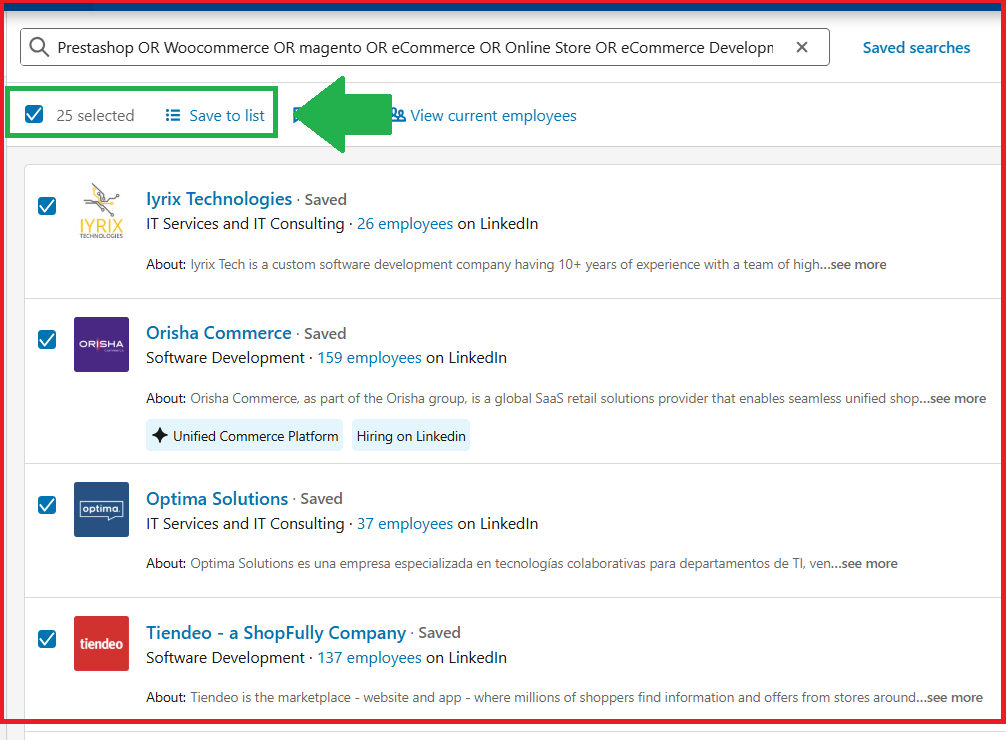Uncheck Tiendeo checkbox
The width and height of the screenshot is (1006, 740).
[x=47, y=639]
